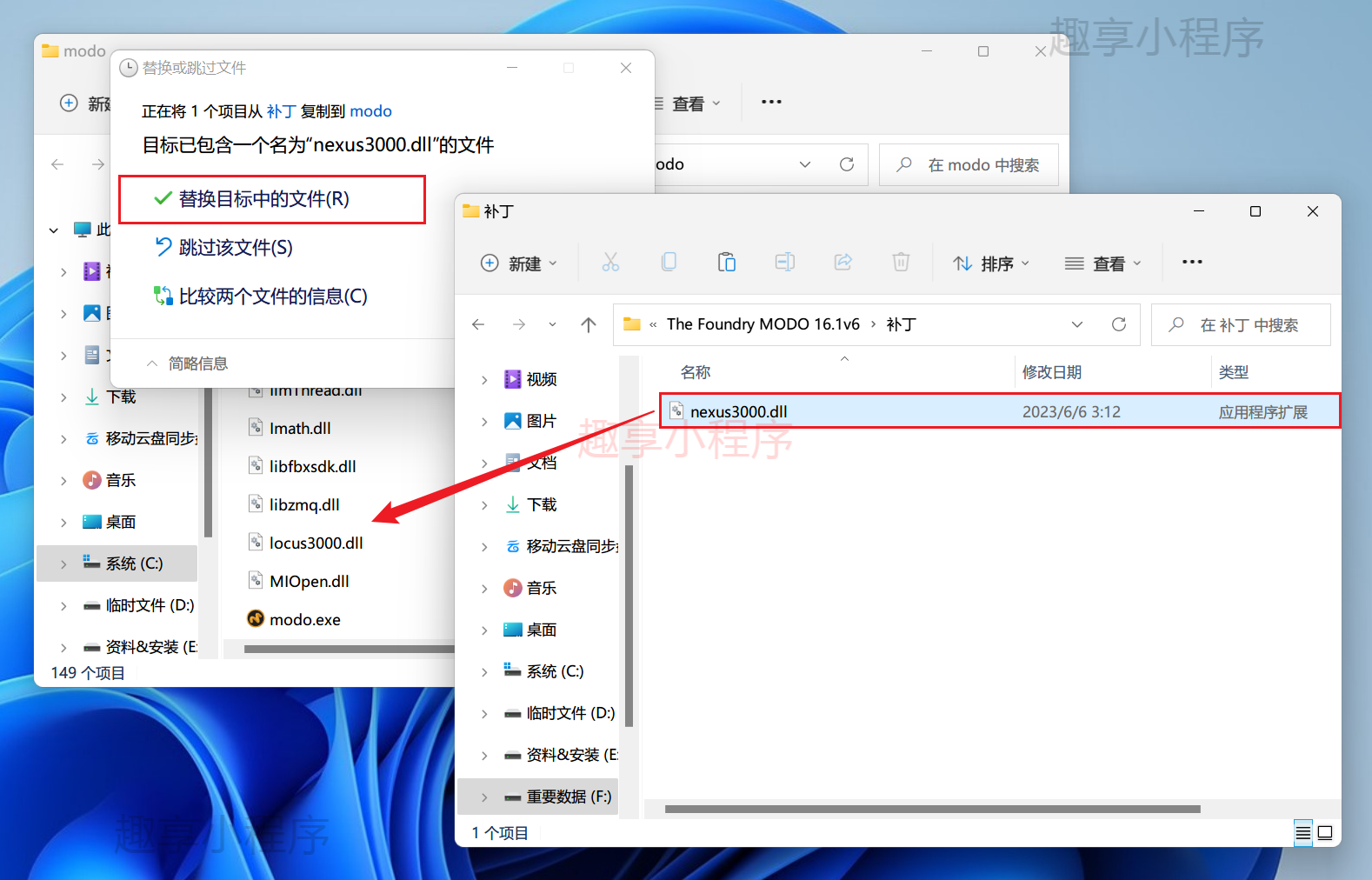The image size is (1372, 880).
Task: Expand 临时文件 (D:) in 补丁 window sidebar
Action: pyautogui.click(x=484, y=714)
